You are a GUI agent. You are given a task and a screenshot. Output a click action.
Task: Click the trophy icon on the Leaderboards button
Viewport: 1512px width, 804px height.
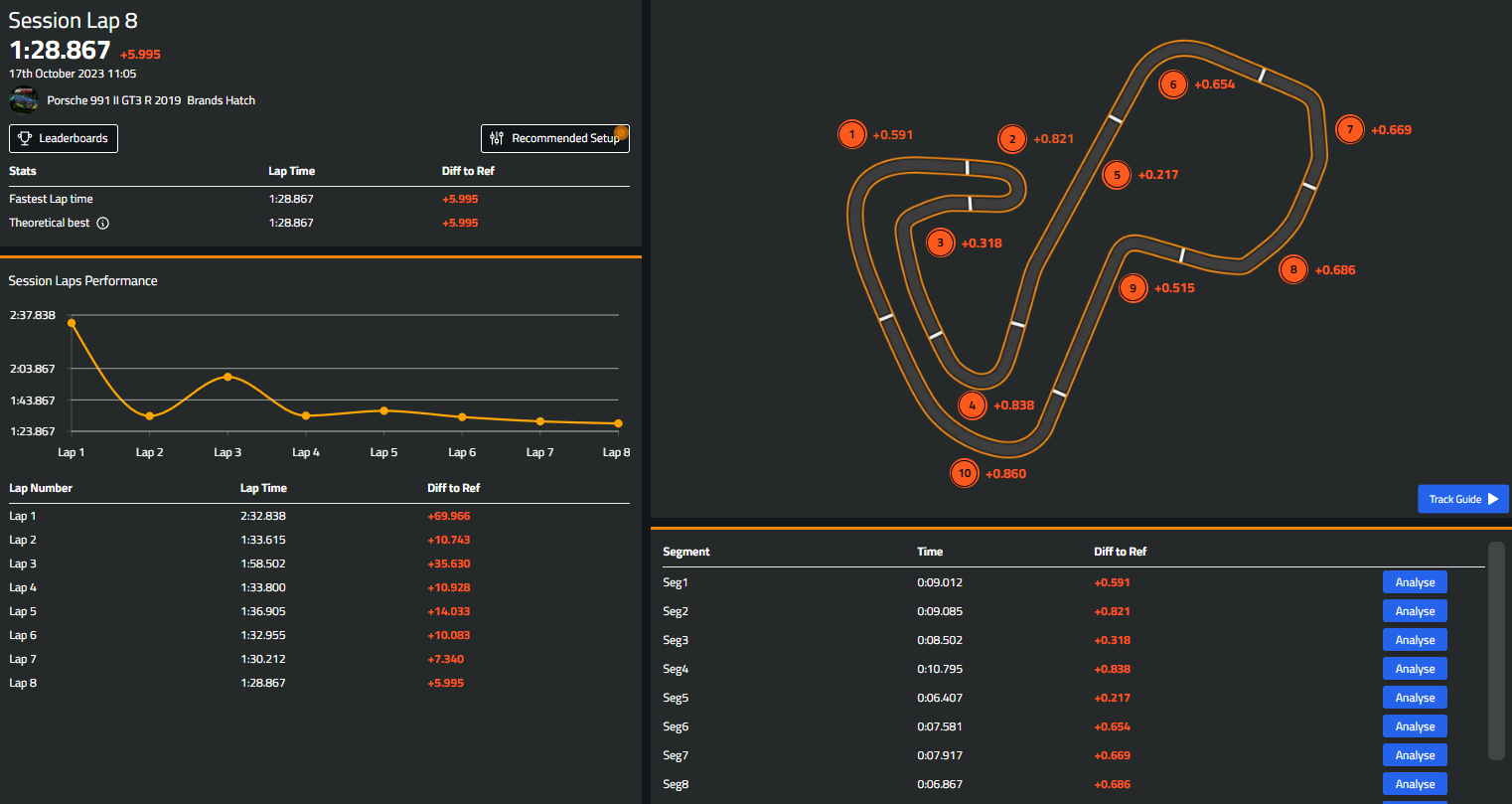click(25, 138)
